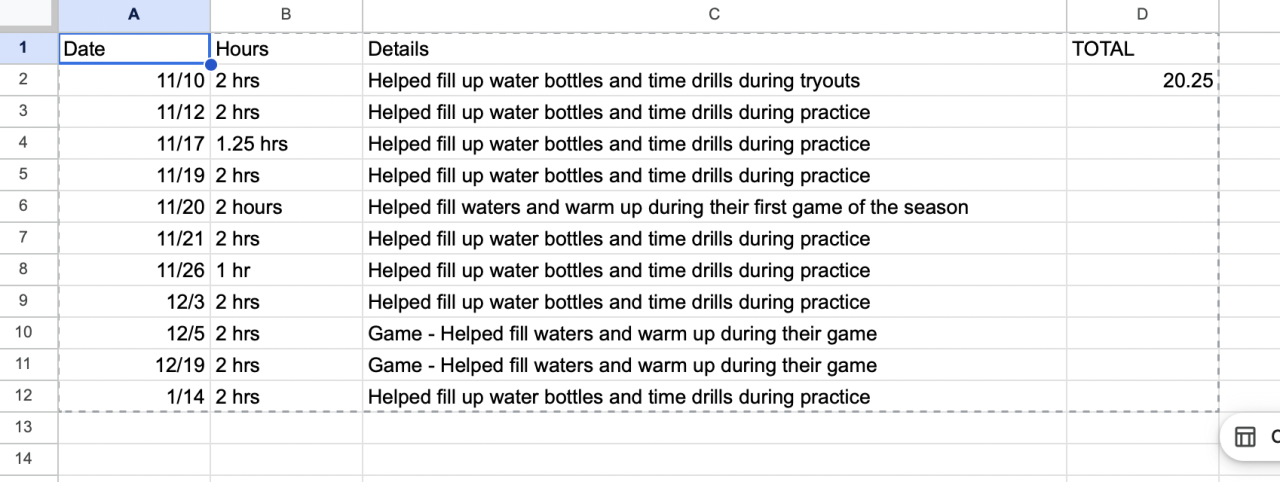Select column B header
This screenshot has height=482, width=1280.
point(286,15)
